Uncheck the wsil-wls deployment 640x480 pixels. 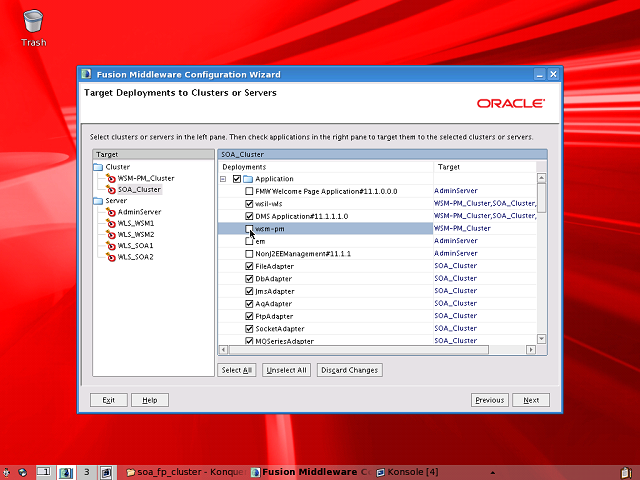point(249,204)
